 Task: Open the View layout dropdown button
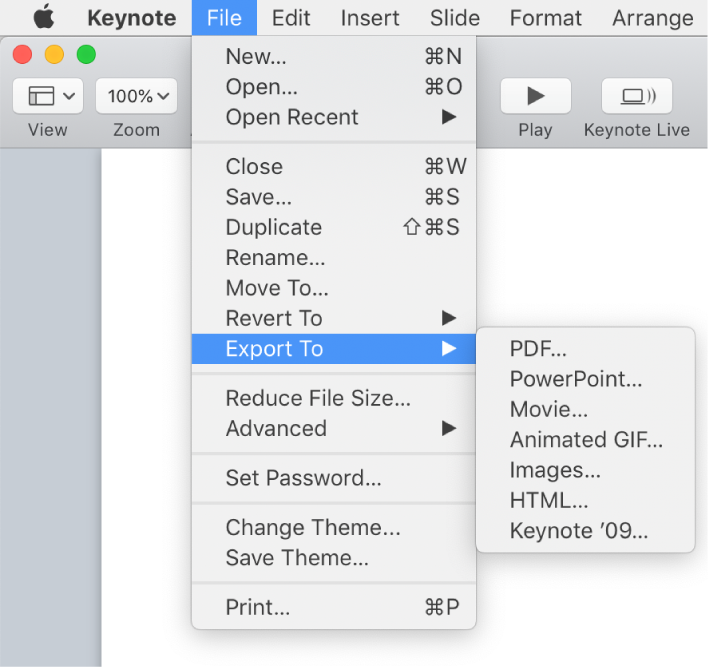48,96
